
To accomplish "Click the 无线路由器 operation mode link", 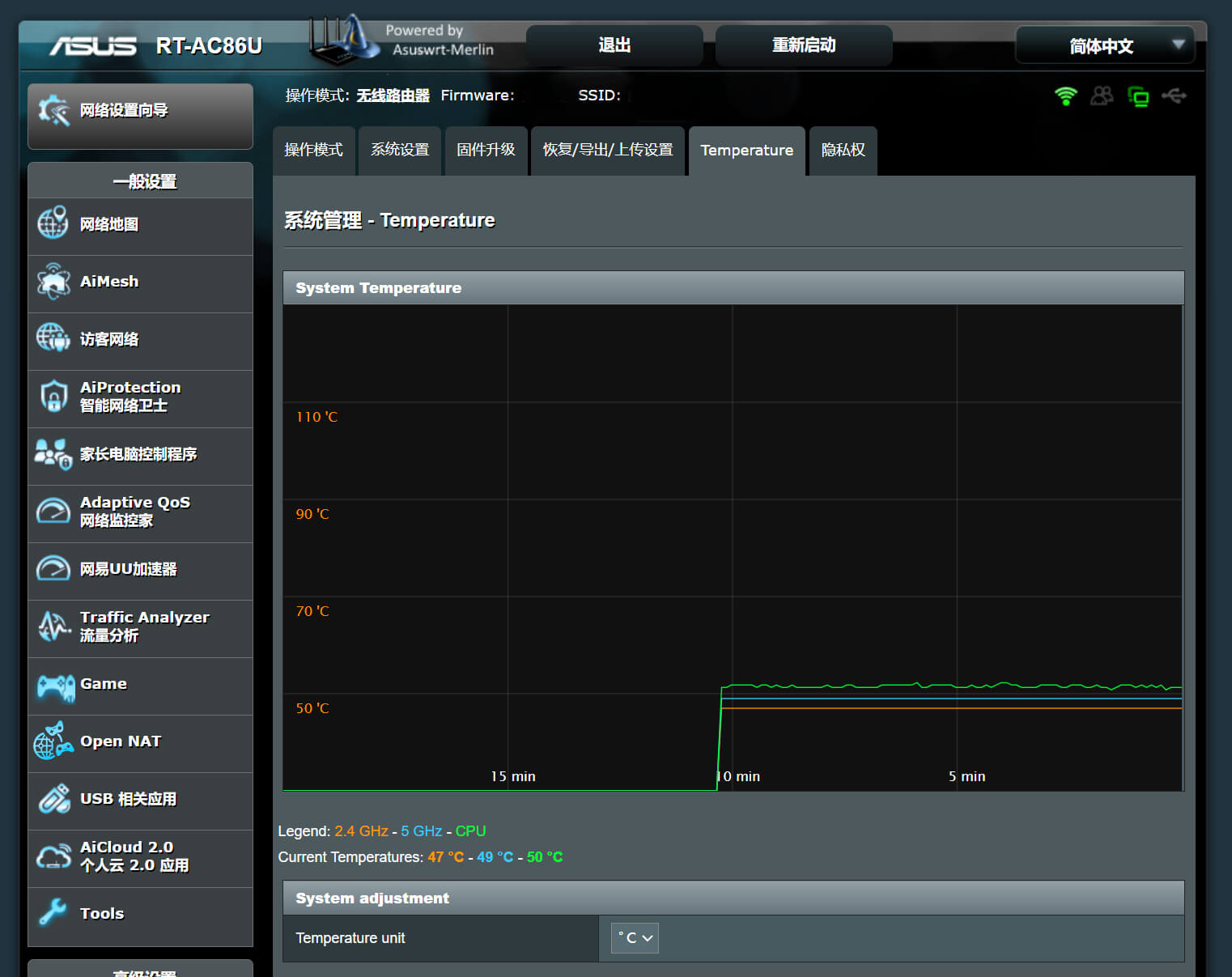I will coord(393,96).
